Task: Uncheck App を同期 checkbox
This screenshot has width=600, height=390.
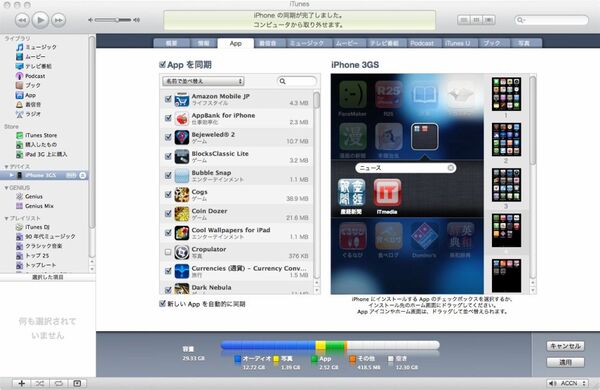Action: [162, 64]
